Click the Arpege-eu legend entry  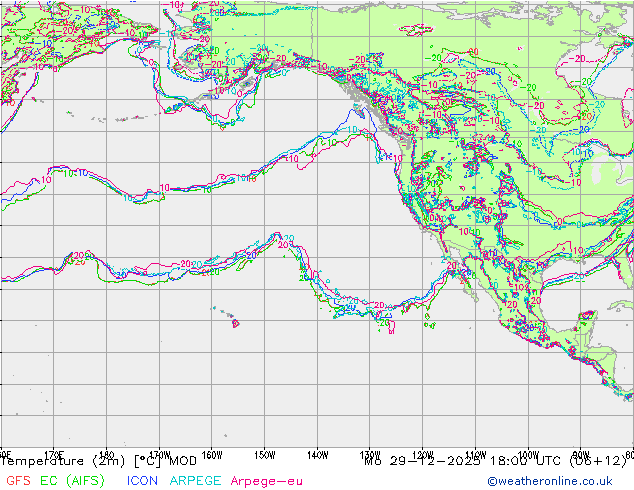(266, 481)
